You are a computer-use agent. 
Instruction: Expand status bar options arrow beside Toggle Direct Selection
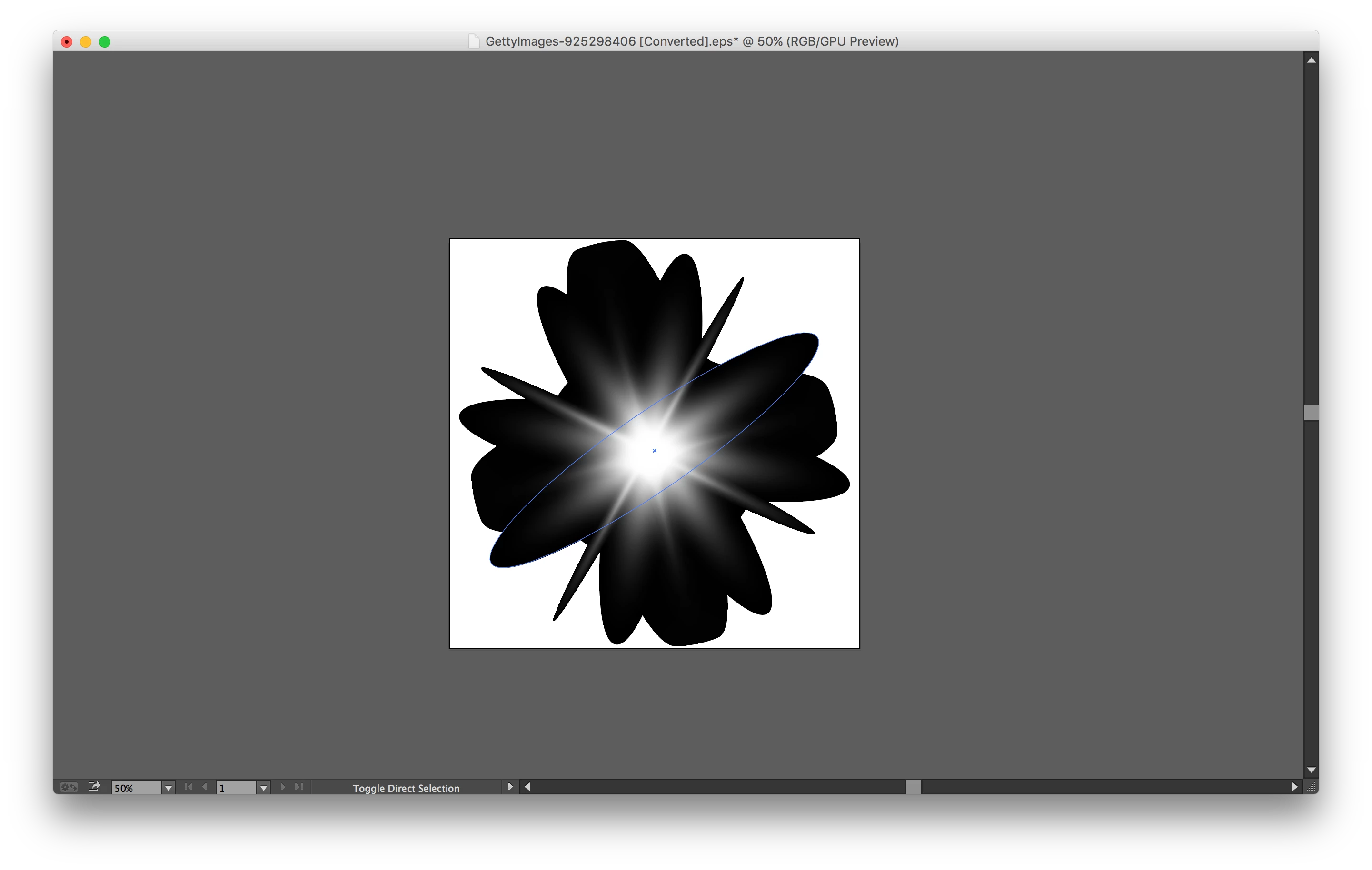coord(510,787)
